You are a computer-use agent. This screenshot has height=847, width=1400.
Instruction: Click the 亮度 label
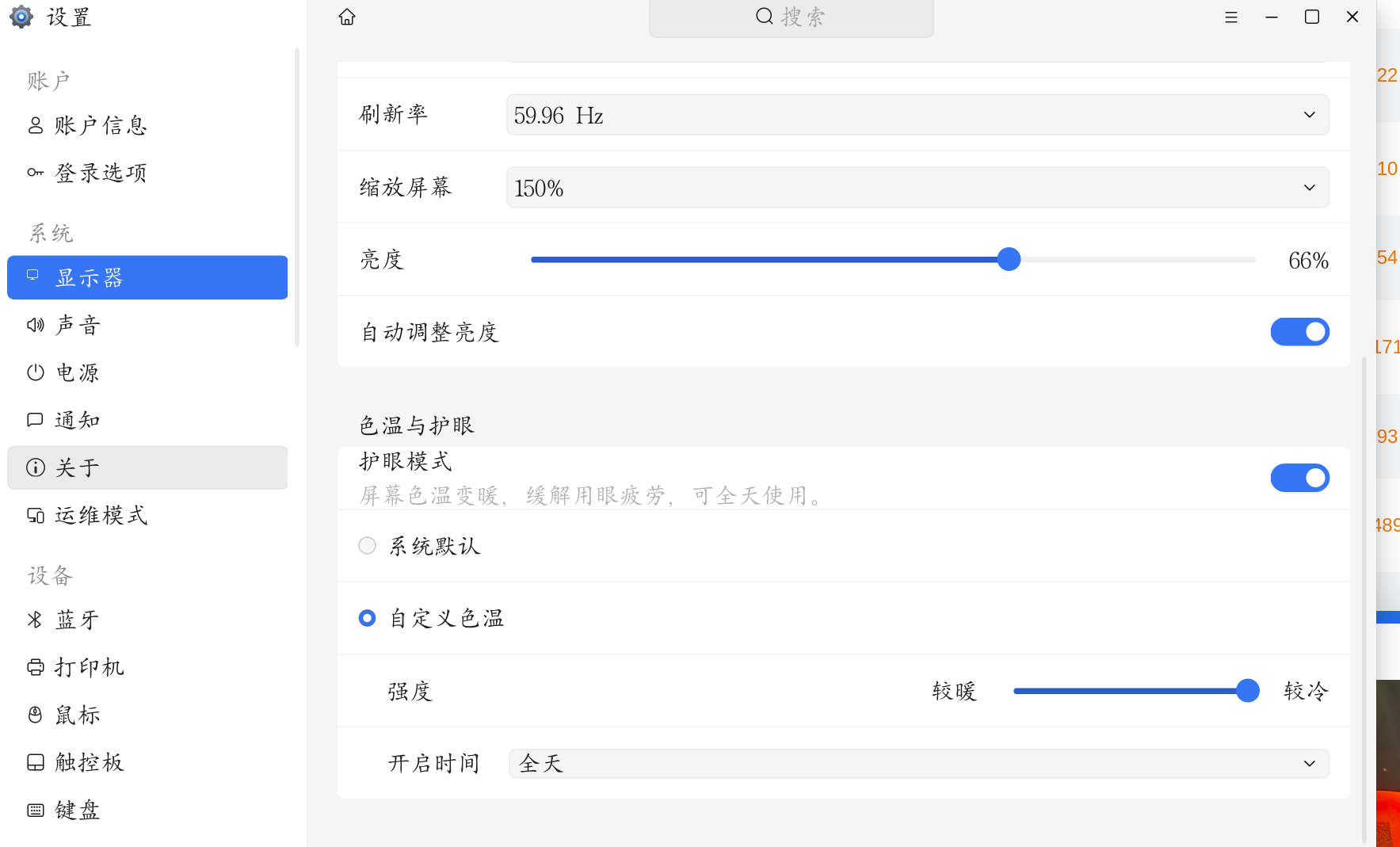pos(382,260)
